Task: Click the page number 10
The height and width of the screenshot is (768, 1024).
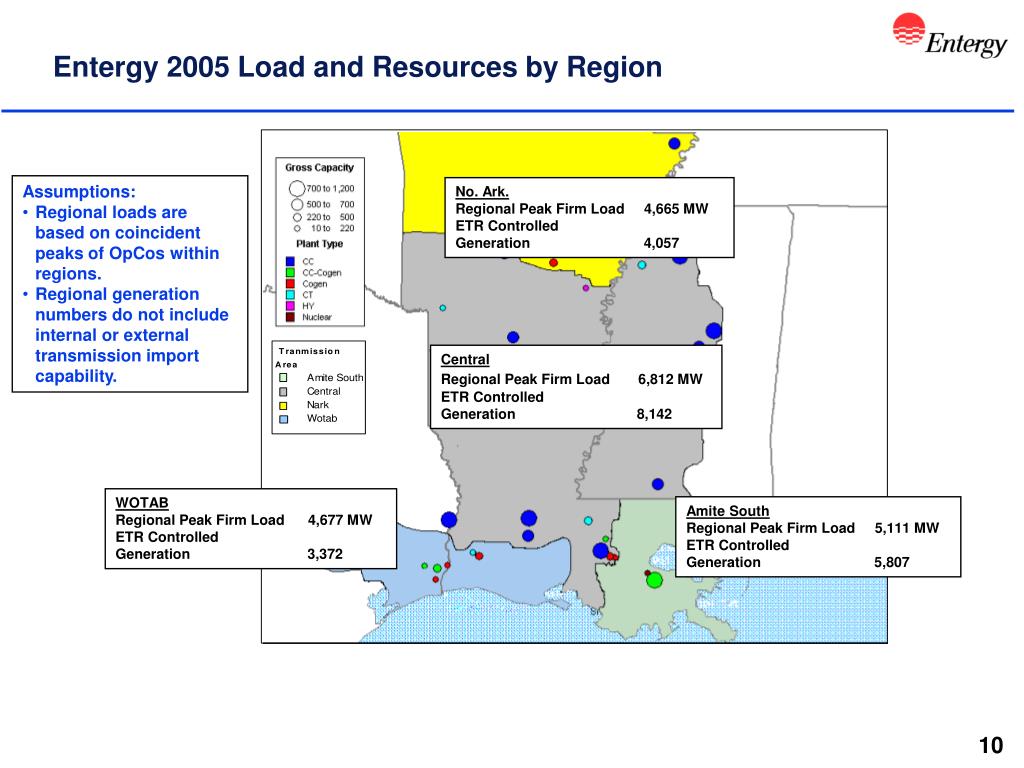Action: click(991, 745)
